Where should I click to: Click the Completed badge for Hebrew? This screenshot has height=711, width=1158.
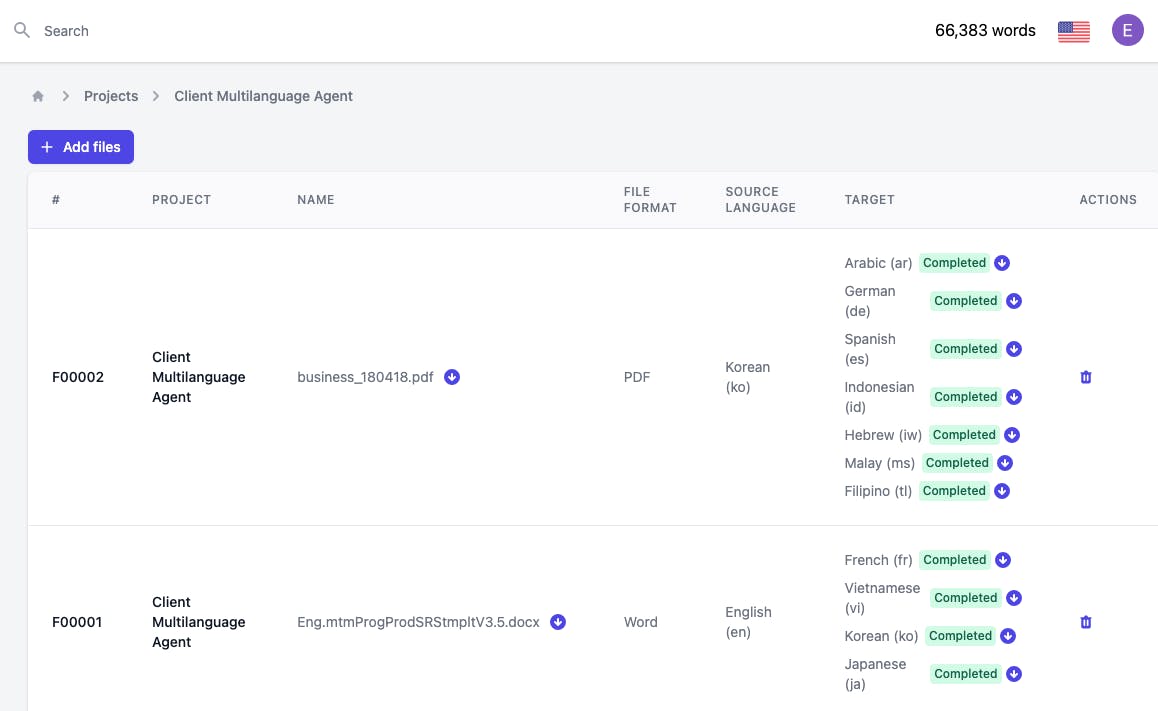point(964,435)
